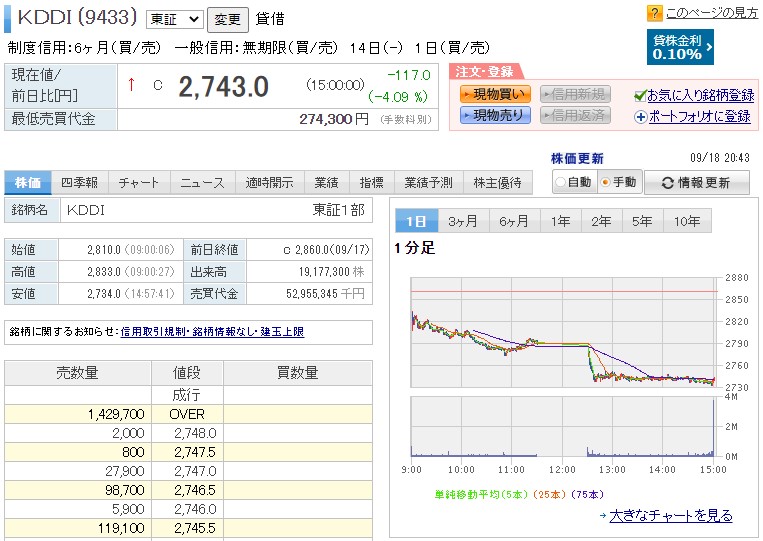The width and height of the screenshot is (763, 541).
Task: Click the 出来高 value 19,177,300 株
Action: point(331,272)
